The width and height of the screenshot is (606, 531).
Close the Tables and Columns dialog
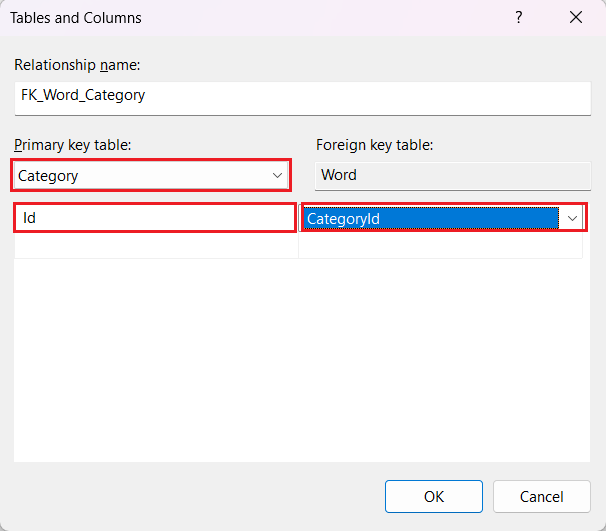click(x=575, y=18)
